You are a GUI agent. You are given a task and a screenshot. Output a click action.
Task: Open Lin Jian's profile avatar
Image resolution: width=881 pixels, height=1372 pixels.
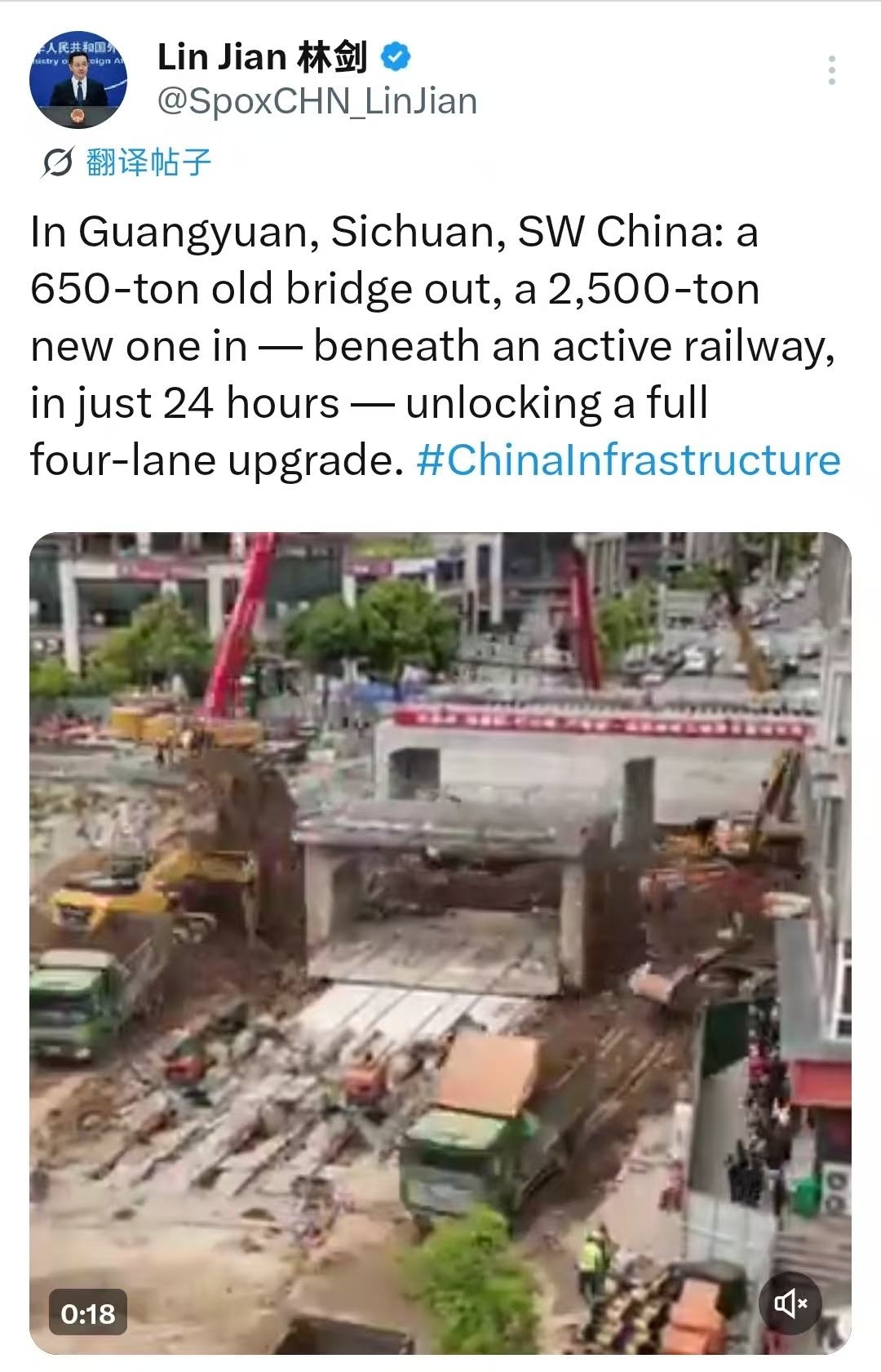click(x=78, y=79)
